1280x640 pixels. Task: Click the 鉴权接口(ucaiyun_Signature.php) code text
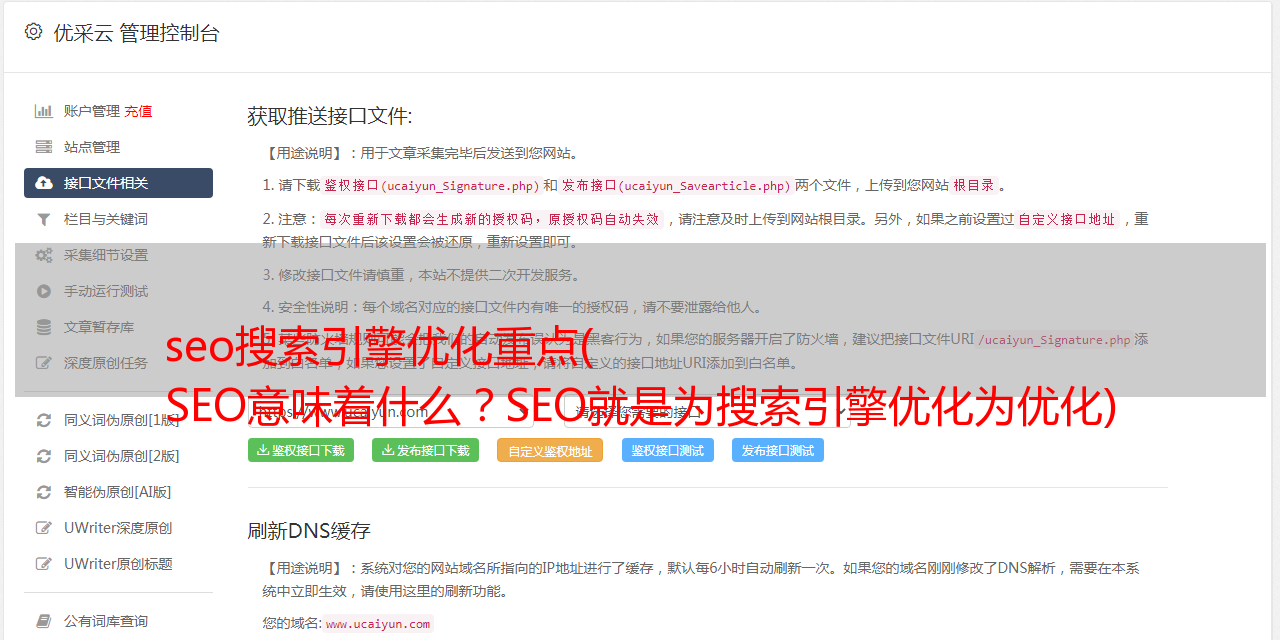tap(431, 185)
